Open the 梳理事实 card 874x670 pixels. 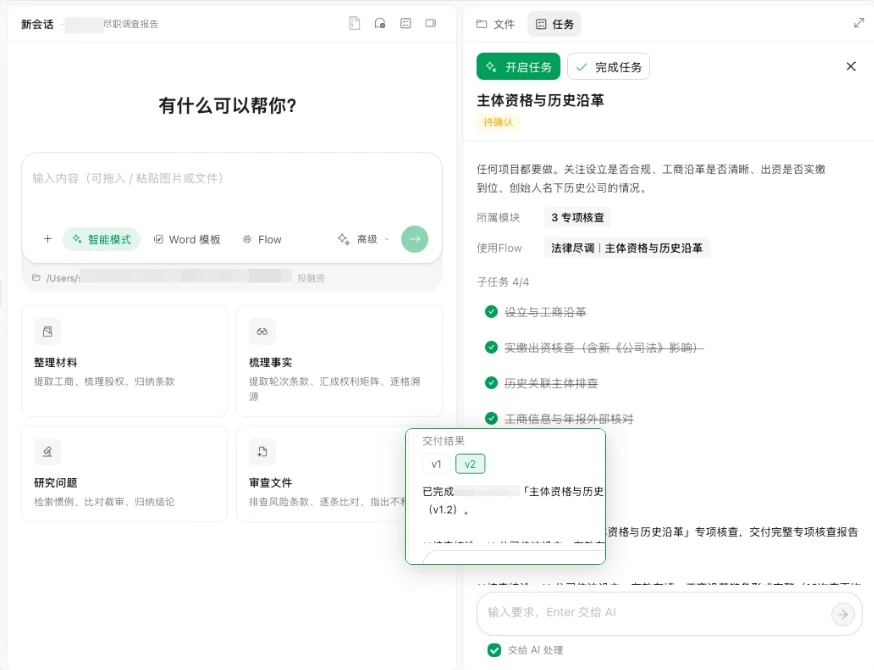click(x=339, y=361)
